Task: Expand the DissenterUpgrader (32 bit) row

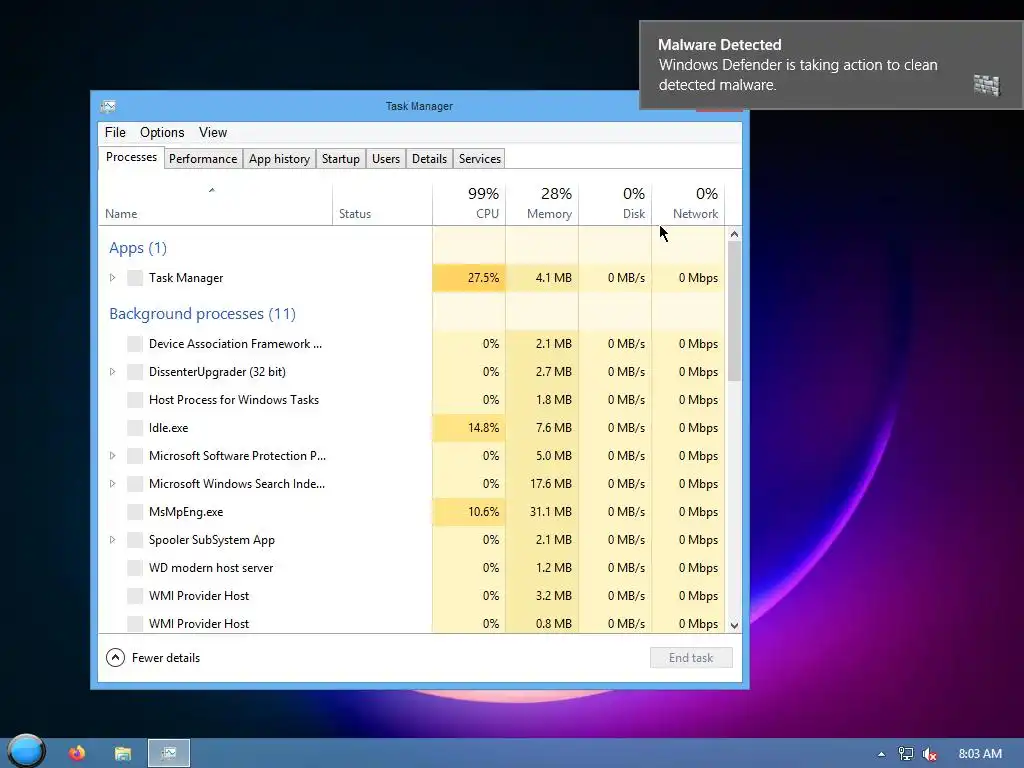Action: 112,372
